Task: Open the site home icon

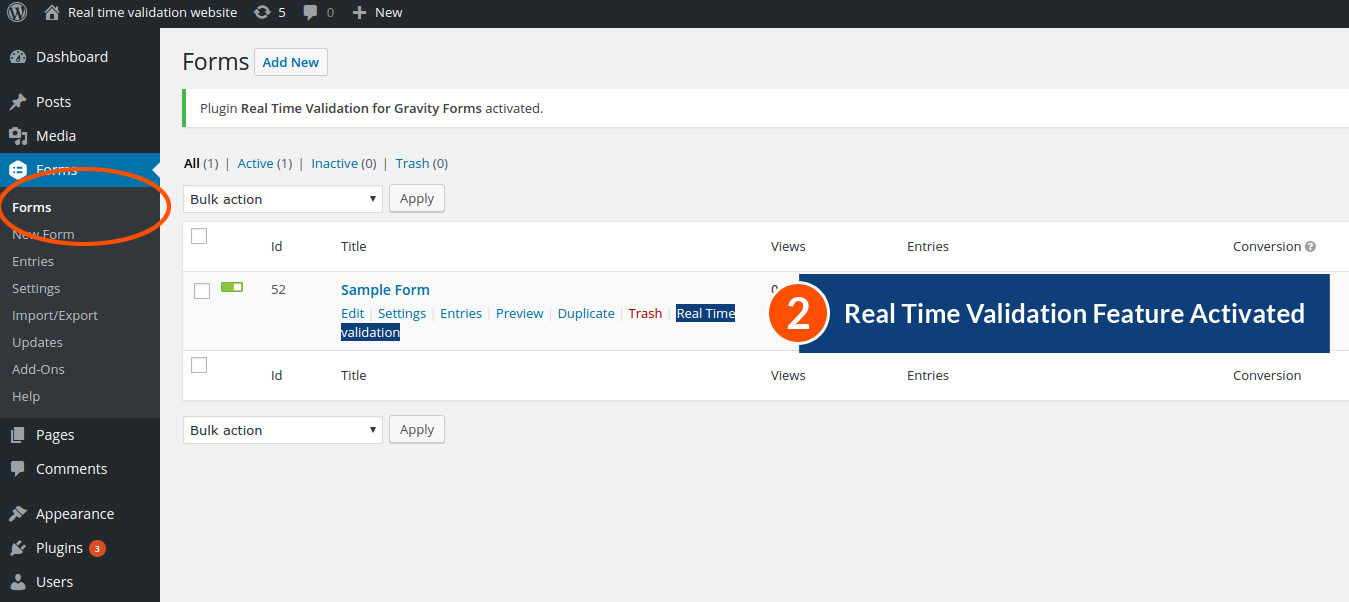Action: (x=53, y=13)
